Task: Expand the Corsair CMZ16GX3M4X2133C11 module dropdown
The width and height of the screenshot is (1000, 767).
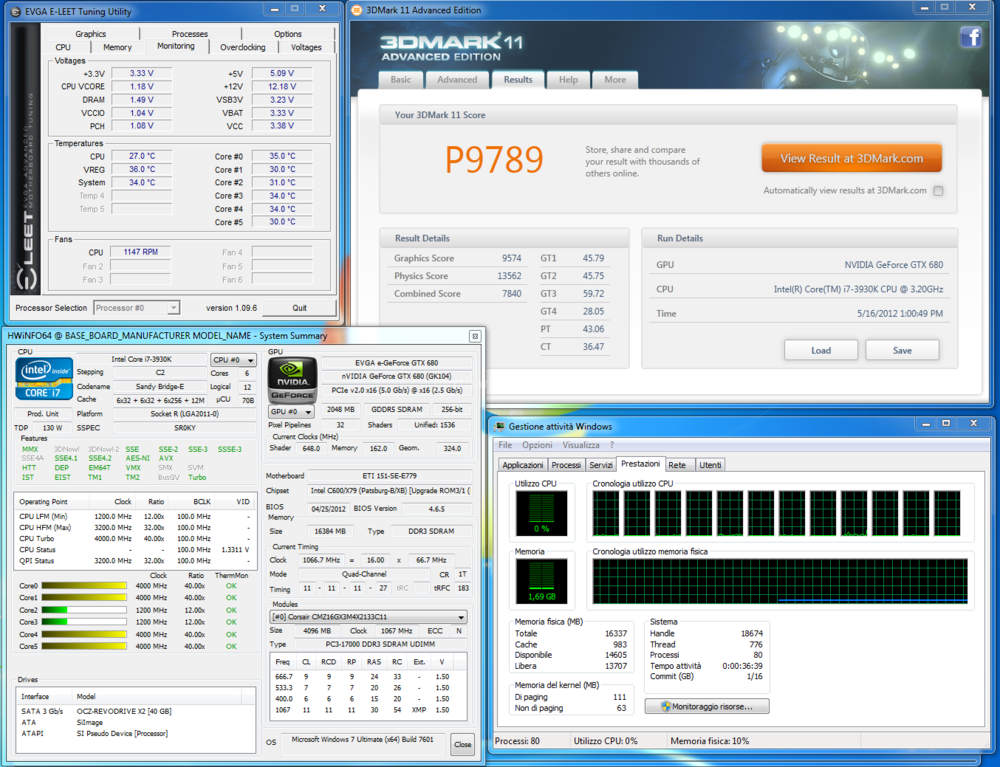Action: [369, 617]
